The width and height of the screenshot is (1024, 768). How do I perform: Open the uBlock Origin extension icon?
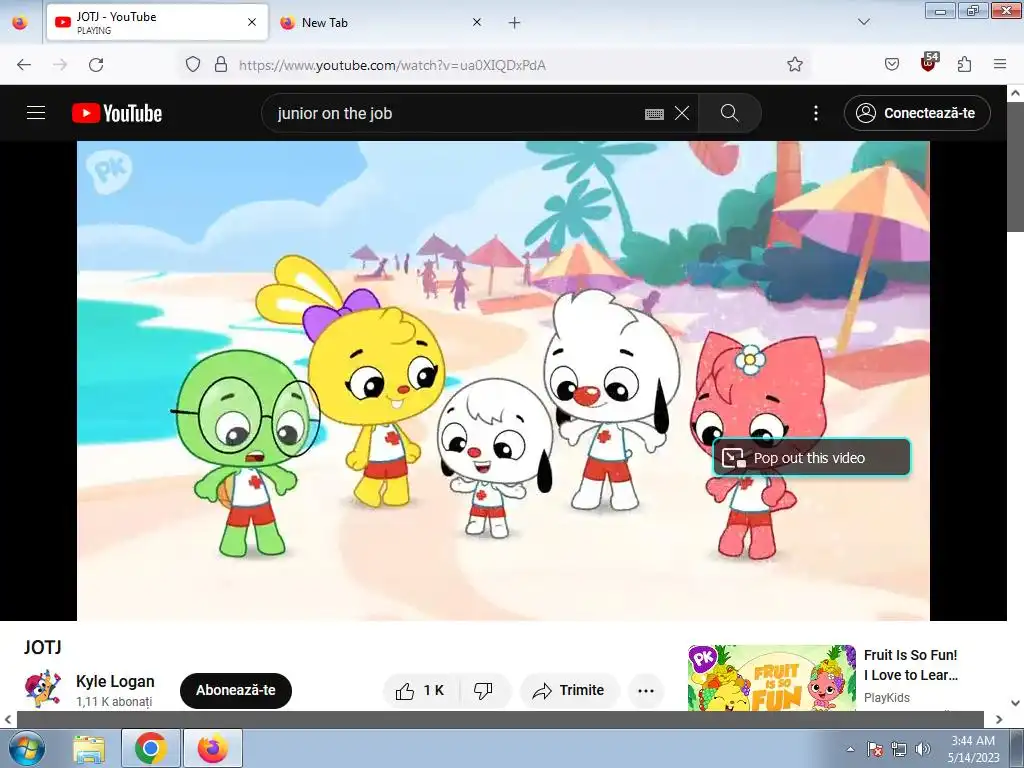pyautogui.click(x=929, y=63)
